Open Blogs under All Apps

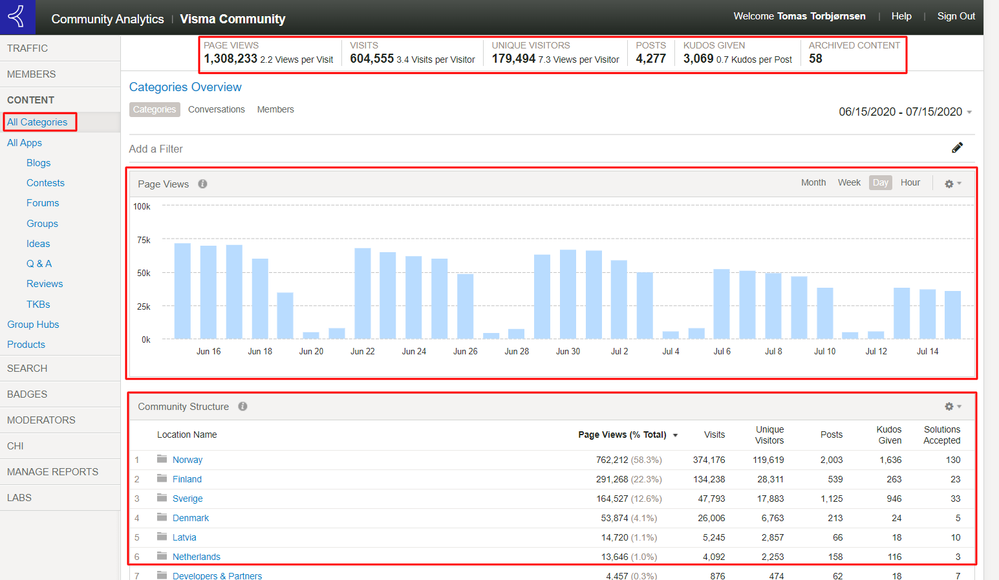pyautogui.click(x=38, y=163)
